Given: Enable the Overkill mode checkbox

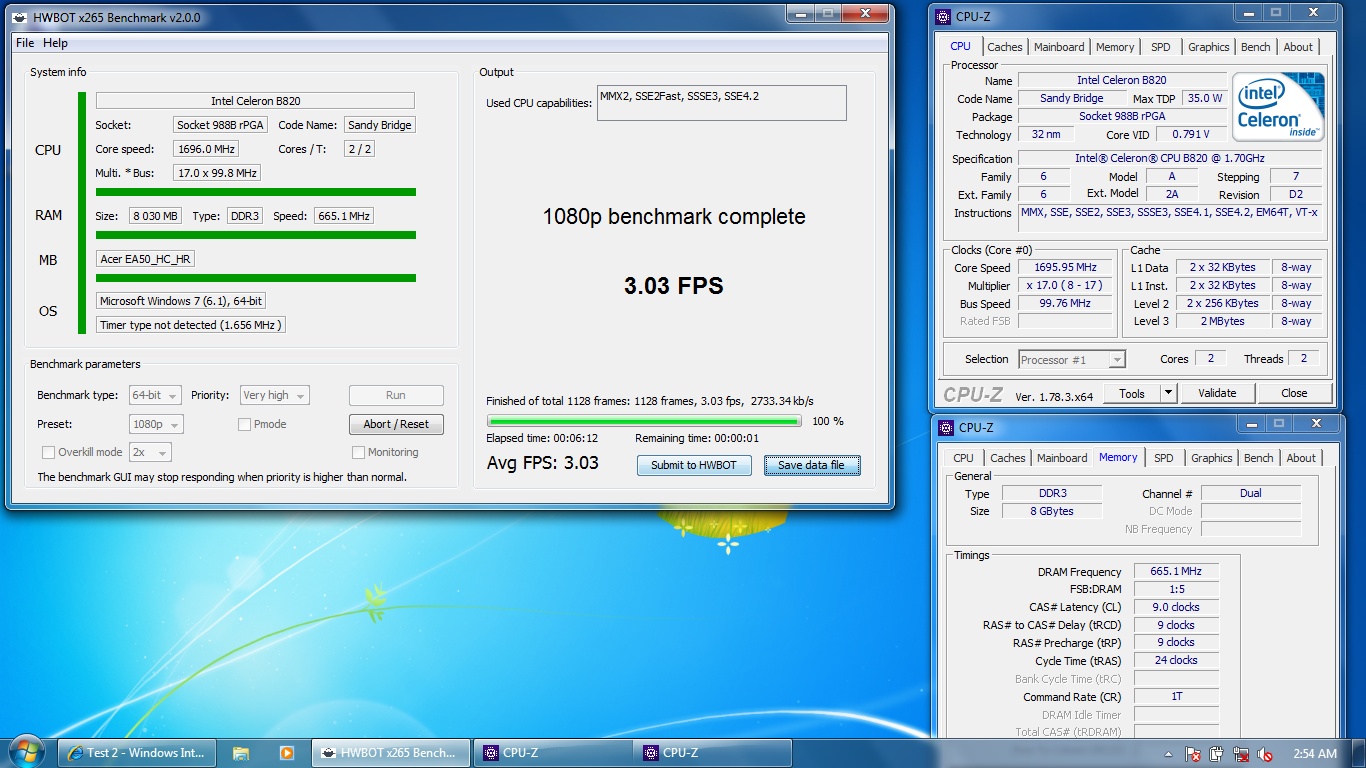Looking at the screenshot, I should pos(49,452).
